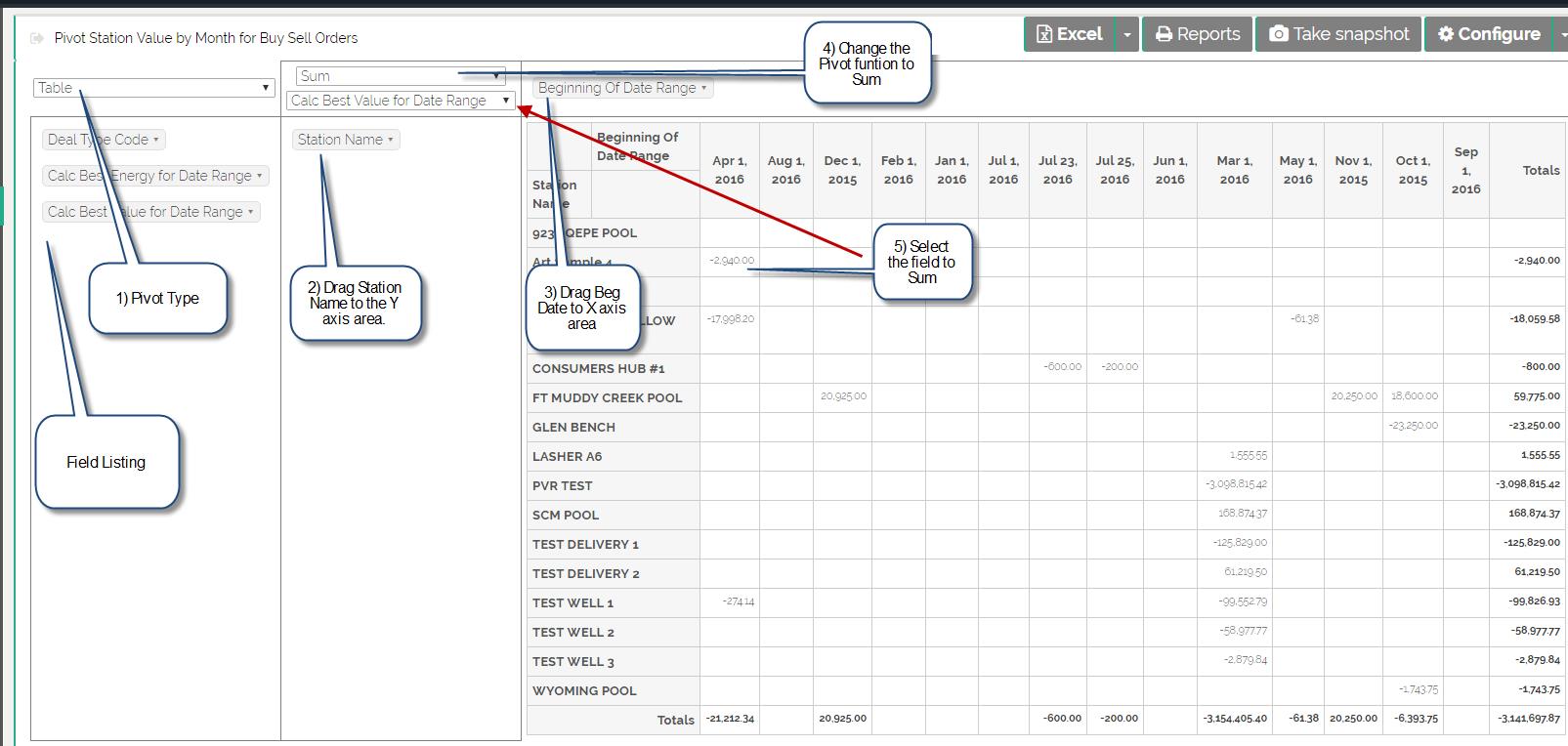
Task: Select the FT MUDDY CREEK POOL row header
Action: pyautogui.click(x=607, y=397)
